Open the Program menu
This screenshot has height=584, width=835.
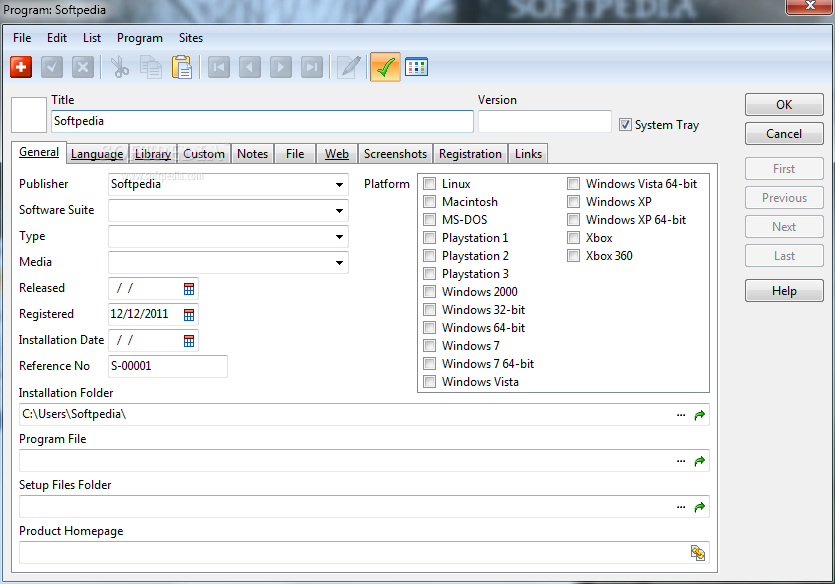[140, 38]
